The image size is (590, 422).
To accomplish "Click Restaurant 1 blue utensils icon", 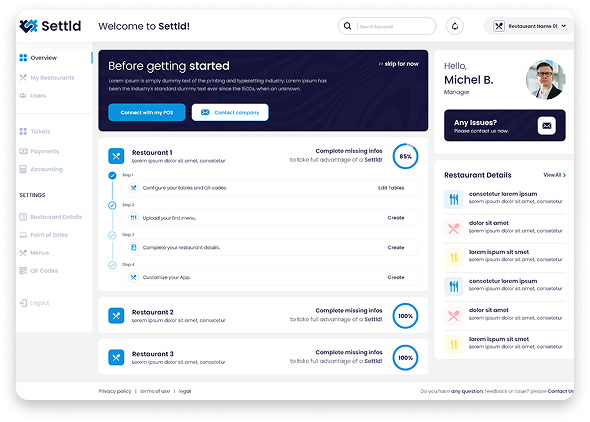I will [x=116, y=156].
